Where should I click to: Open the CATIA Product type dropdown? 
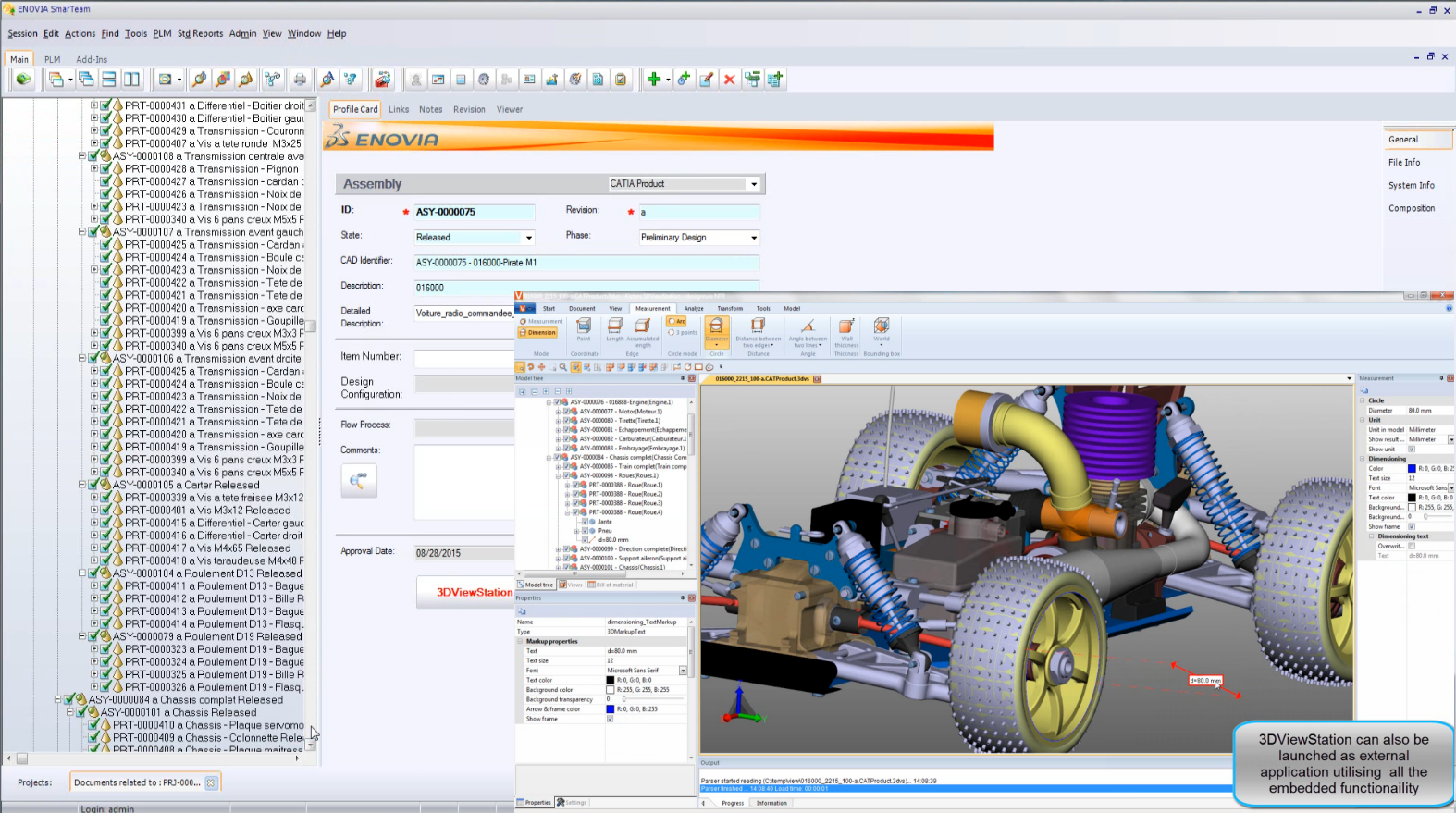754,184
